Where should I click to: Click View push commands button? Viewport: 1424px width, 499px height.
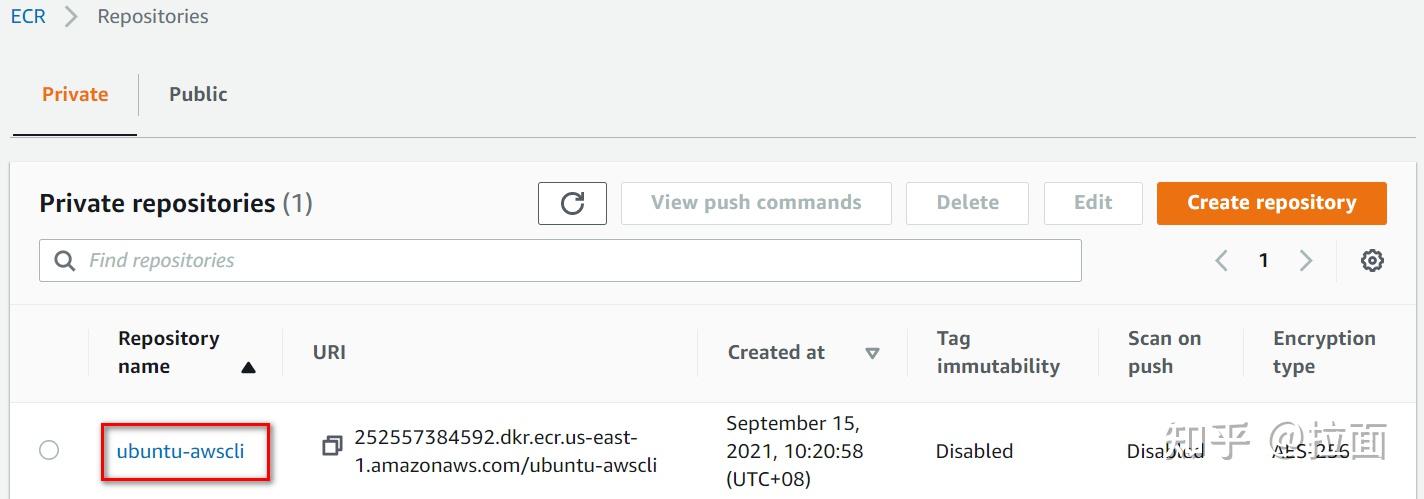(x=755, y=203)
